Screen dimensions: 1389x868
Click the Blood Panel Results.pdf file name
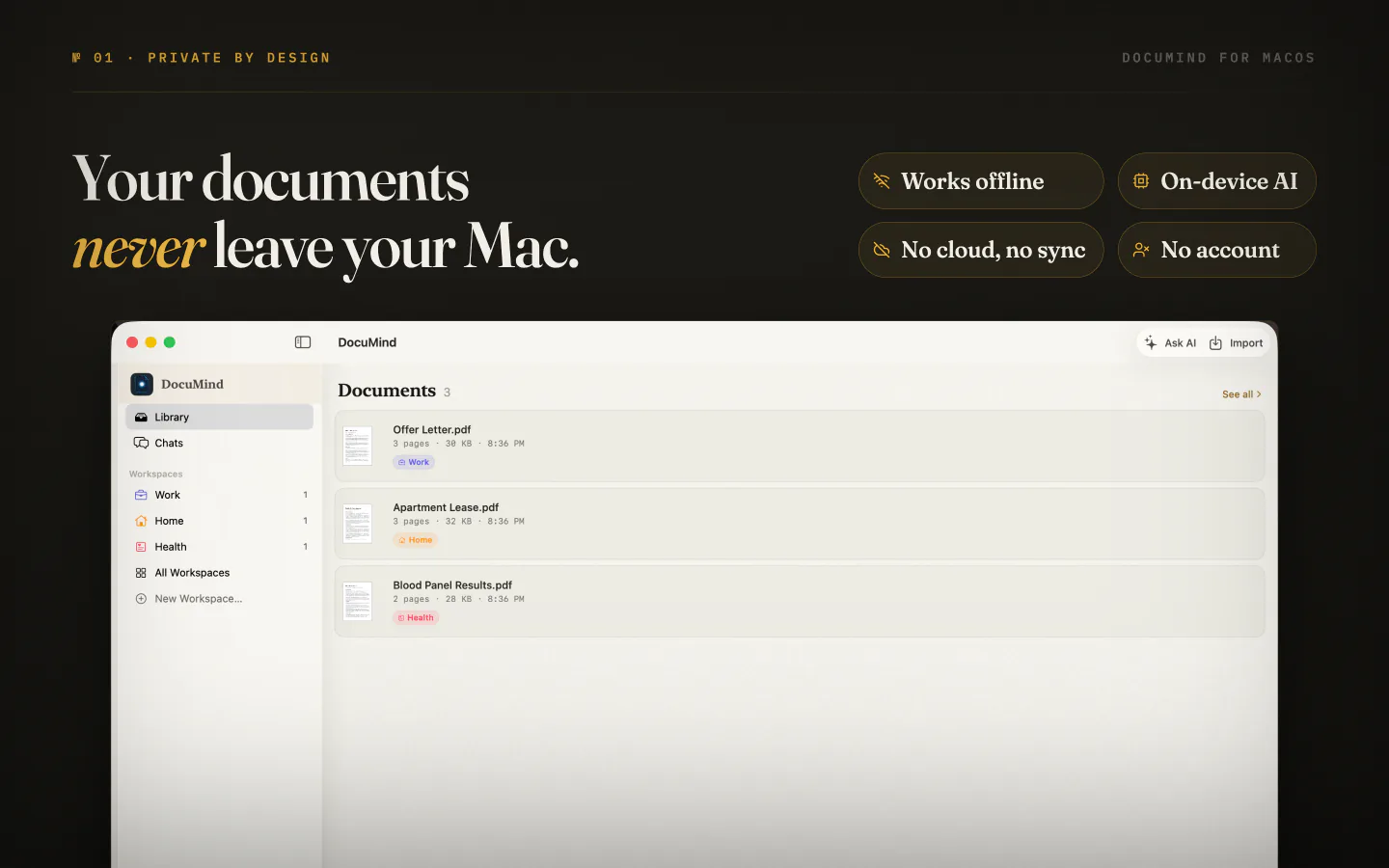point(452,585)
